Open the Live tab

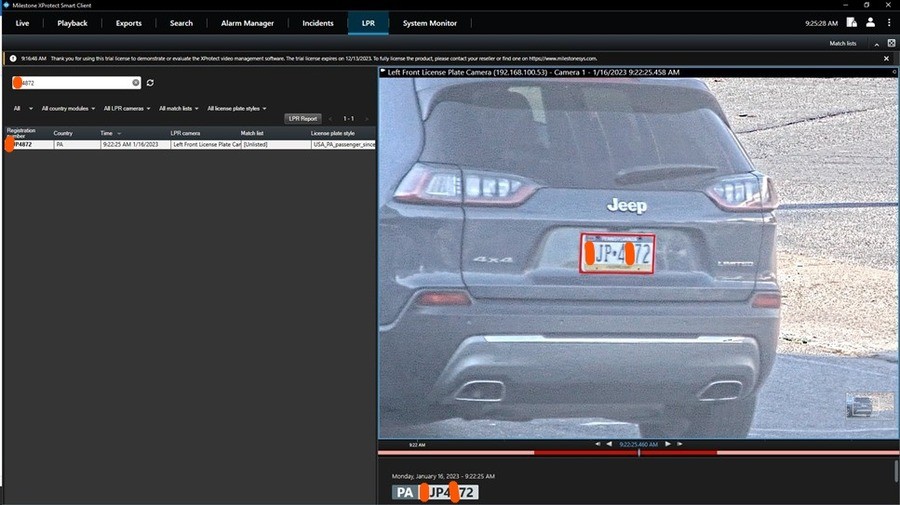coord(22,23)
